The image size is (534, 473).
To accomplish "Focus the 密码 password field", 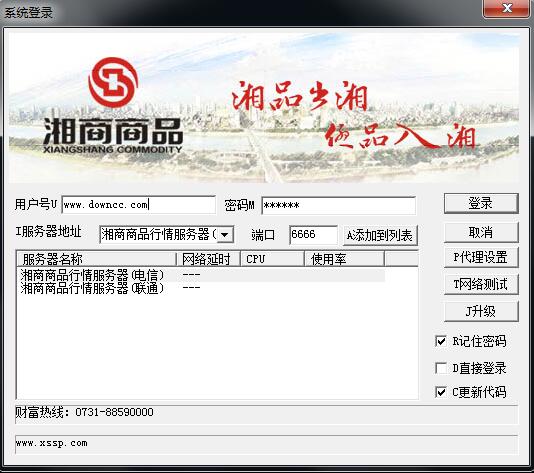I will pyautogui.click(x=338, y=205).
